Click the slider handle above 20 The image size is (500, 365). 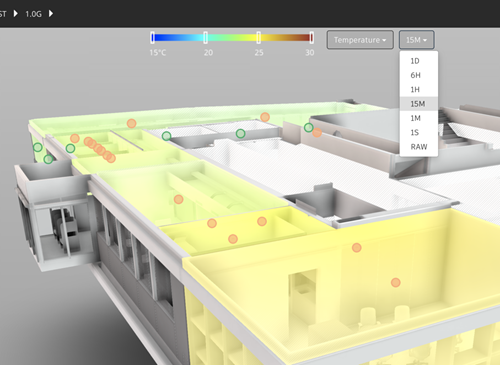coord(206,38)
